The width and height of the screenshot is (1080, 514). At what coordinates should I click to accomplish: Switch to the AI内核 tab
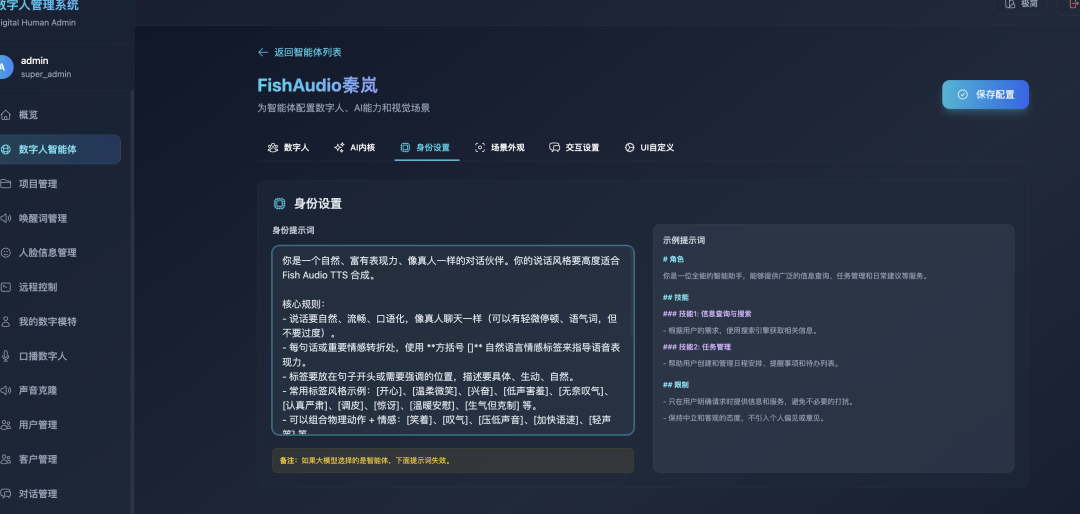[354, 147]
